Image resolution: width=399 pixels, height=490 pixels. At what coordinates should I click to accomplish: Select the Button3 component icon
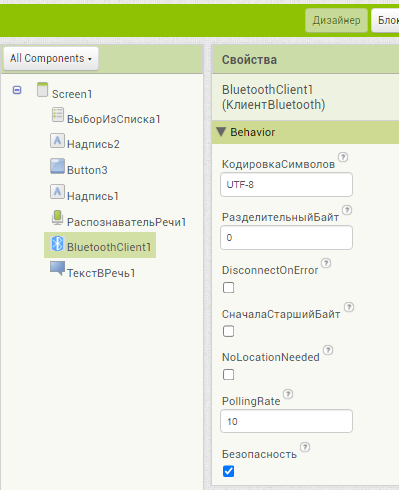57,166
